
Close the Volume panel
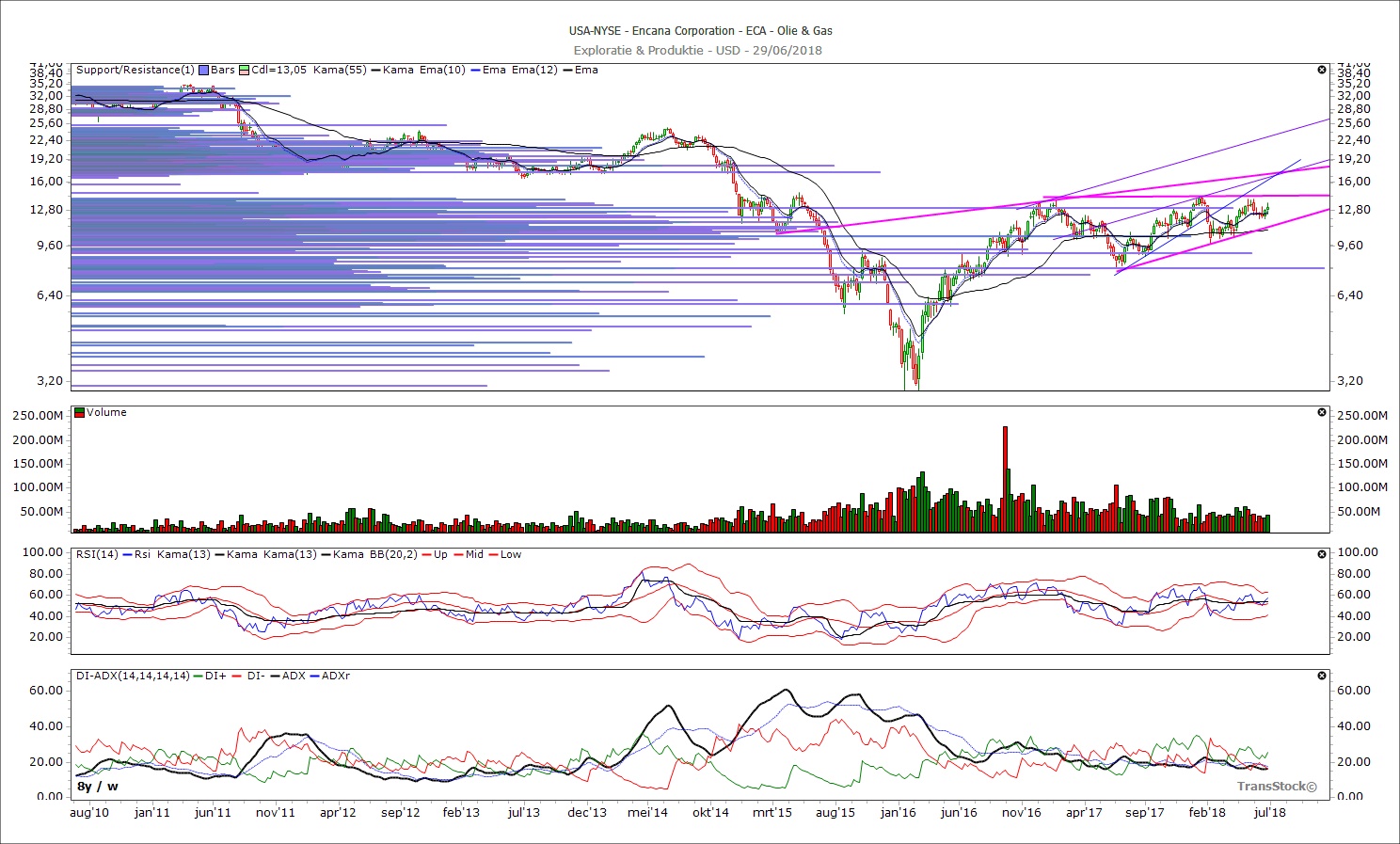point(1322,412)
